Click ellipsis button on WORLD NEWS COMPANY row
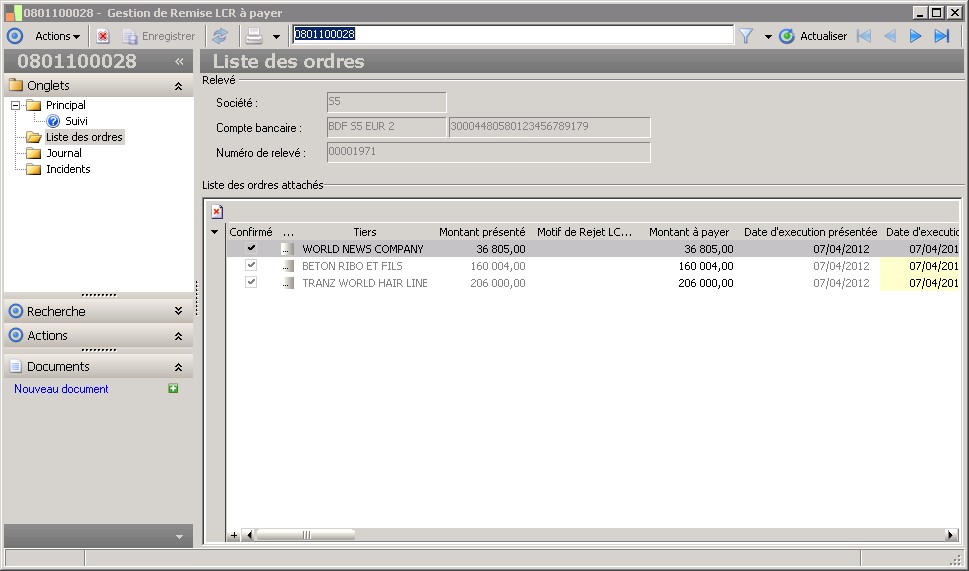969x571 pixels. coord(287,249)
